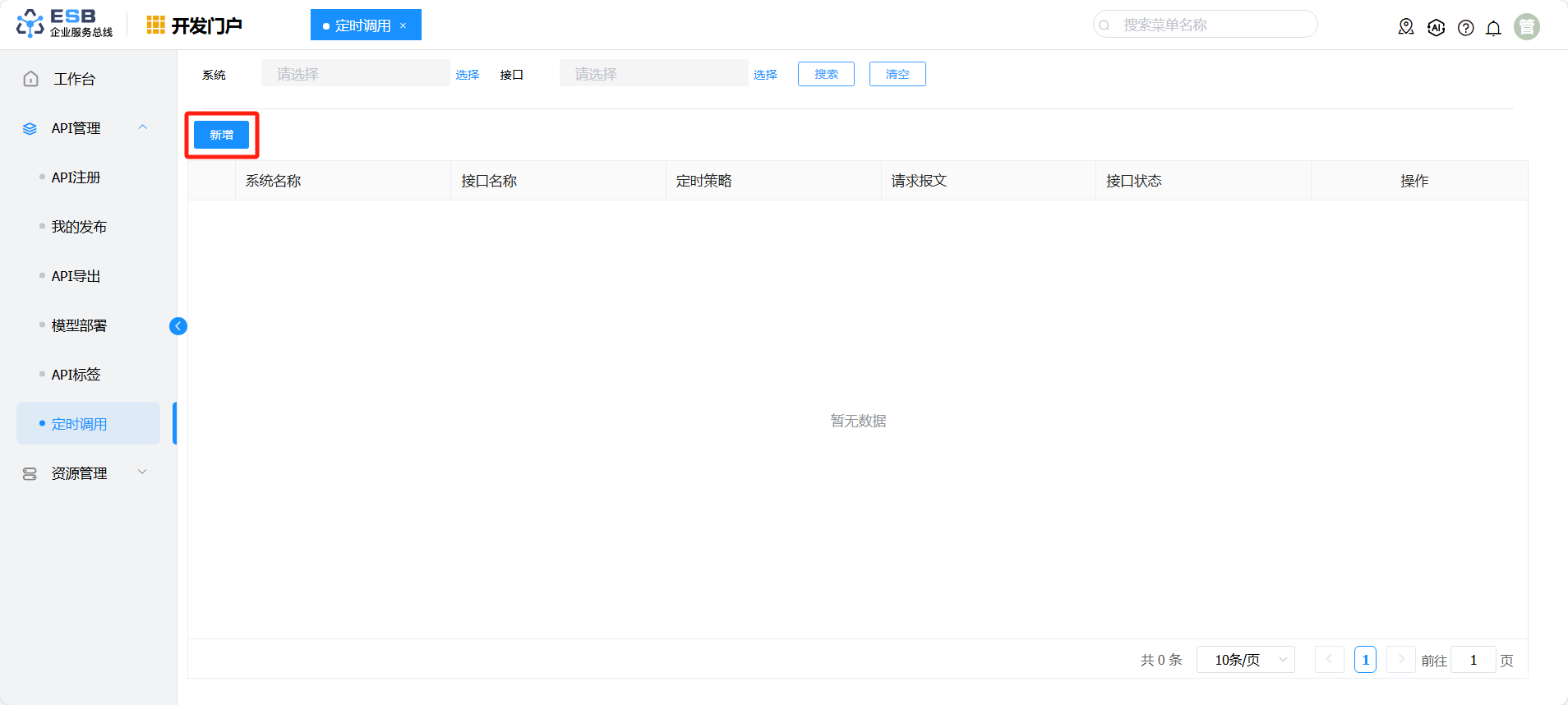Open 工作台 from the sidebar

(74, 79)
